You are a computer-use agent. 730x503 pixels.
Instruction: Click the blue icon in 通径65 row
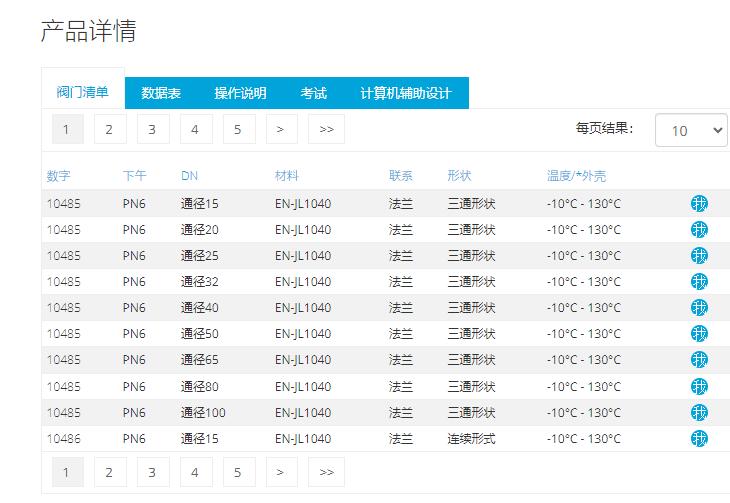pos(699,360)
